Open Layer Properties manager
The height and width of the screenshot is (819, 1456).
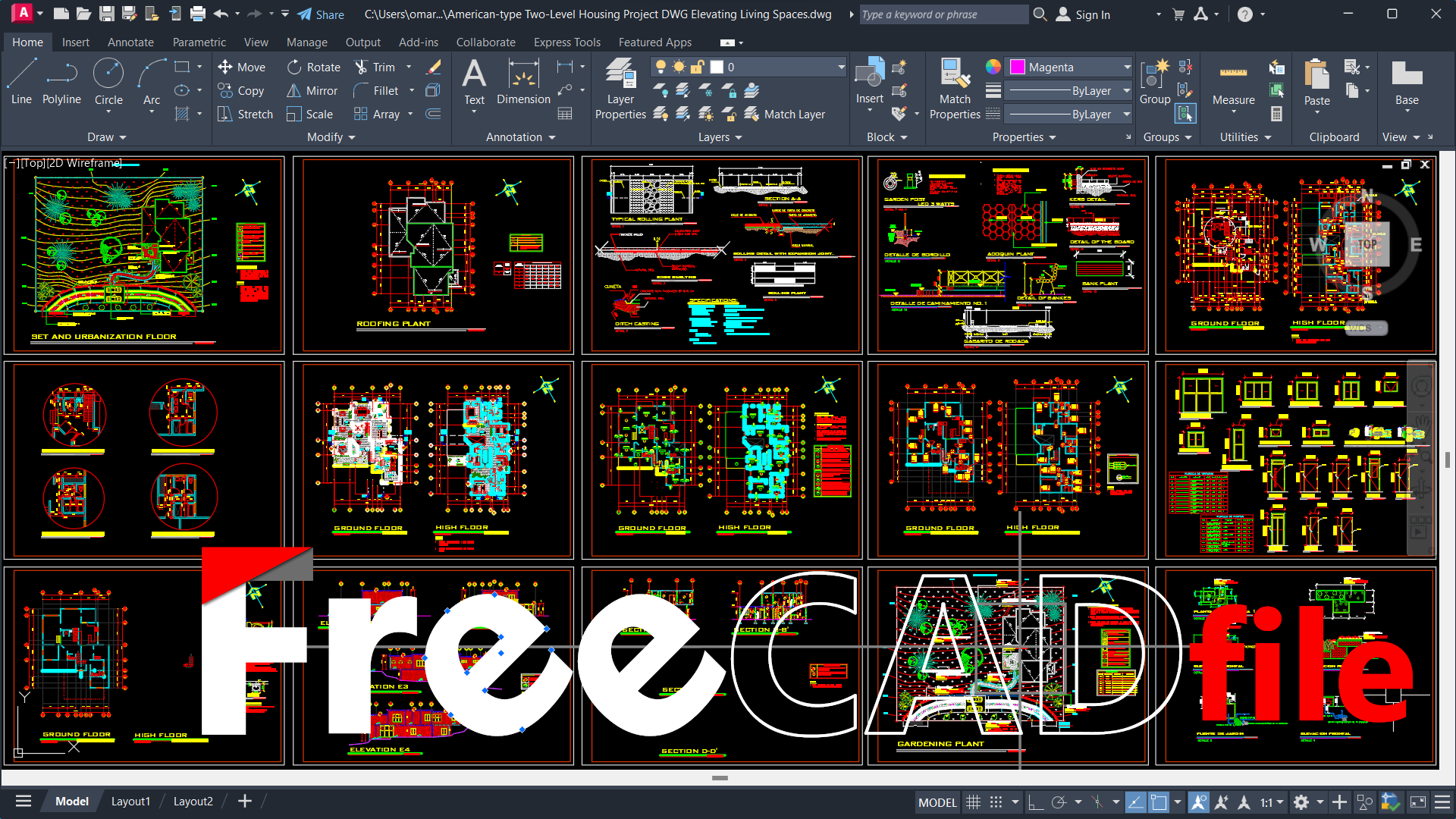click(x=620, y=89)
